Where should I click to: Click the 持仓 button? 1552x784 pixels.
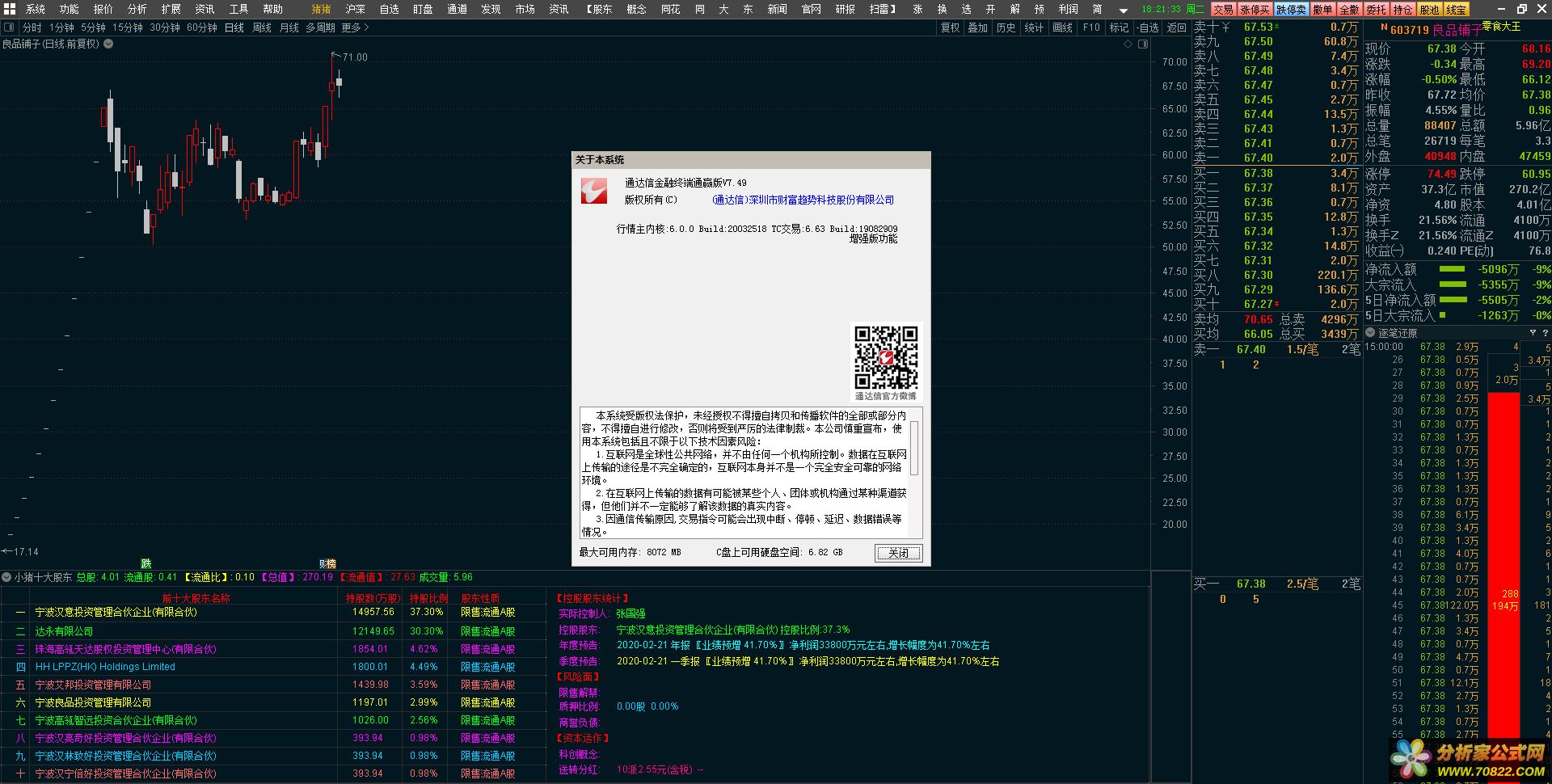(1403, 10)
